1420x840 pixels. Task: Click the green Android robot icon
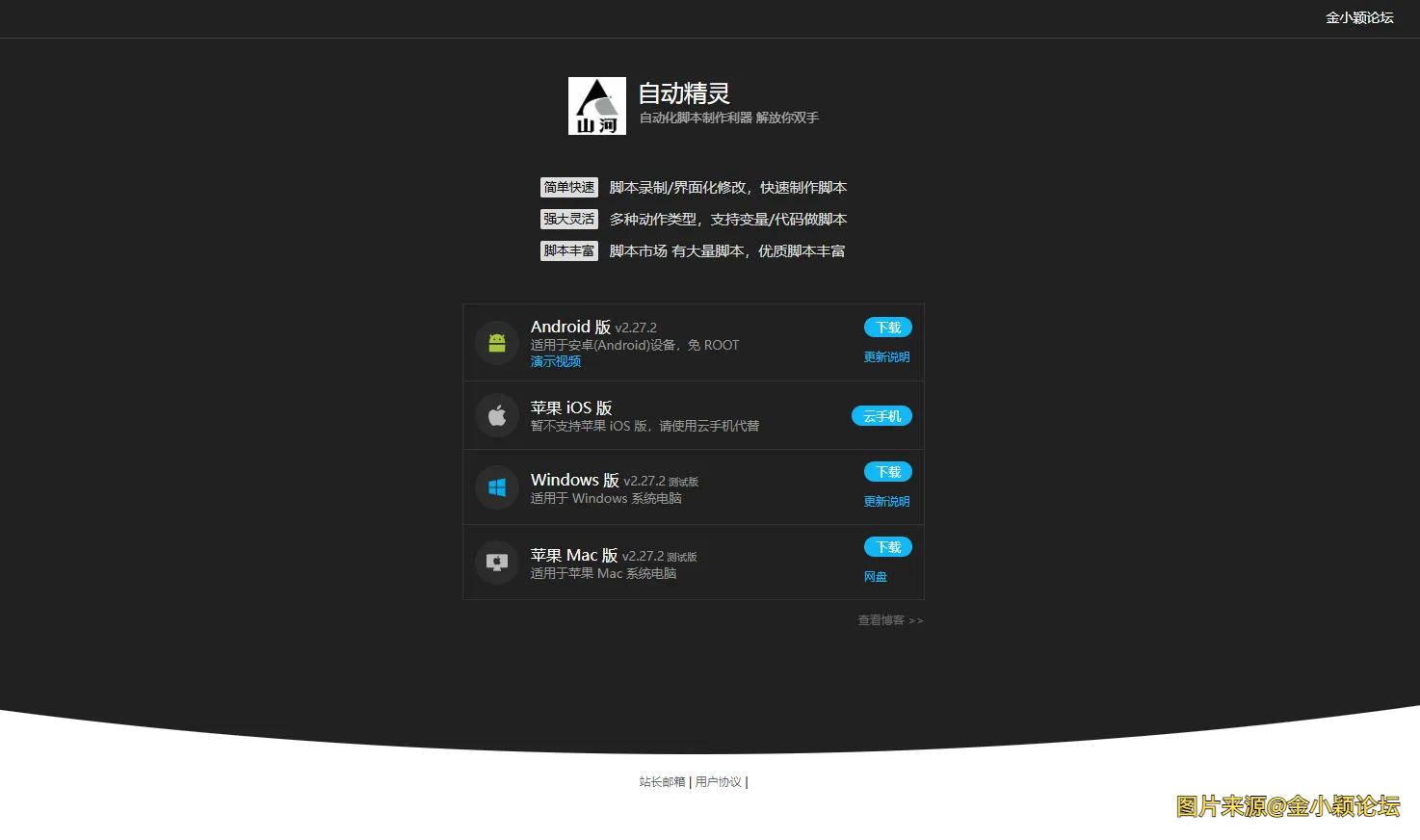(496, 342)
